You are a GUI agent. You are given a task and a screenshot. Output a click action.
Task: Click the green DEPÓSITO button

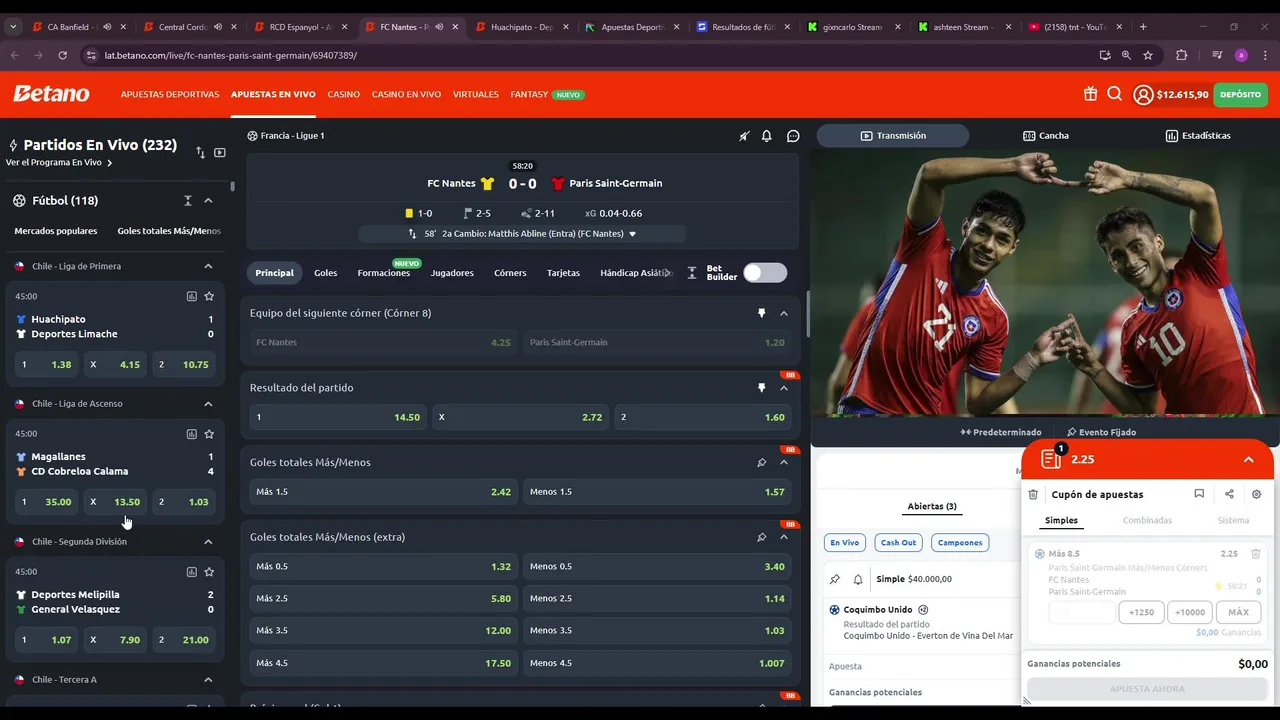pyautogui.click(x=1241, y=95)
